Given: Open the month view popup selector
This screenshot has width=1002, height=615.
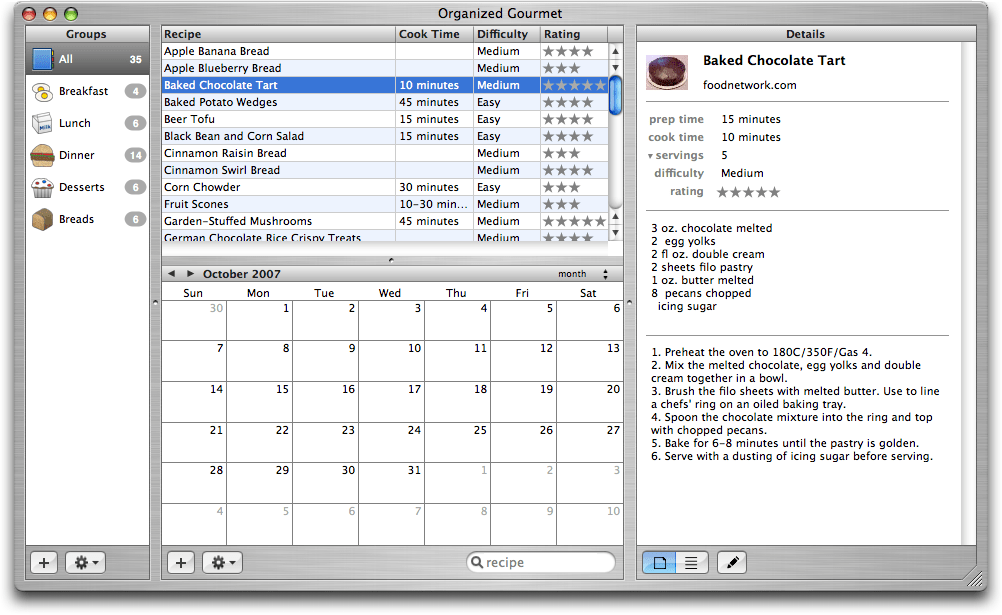Looking at the screenshot, I should [583, 274].
